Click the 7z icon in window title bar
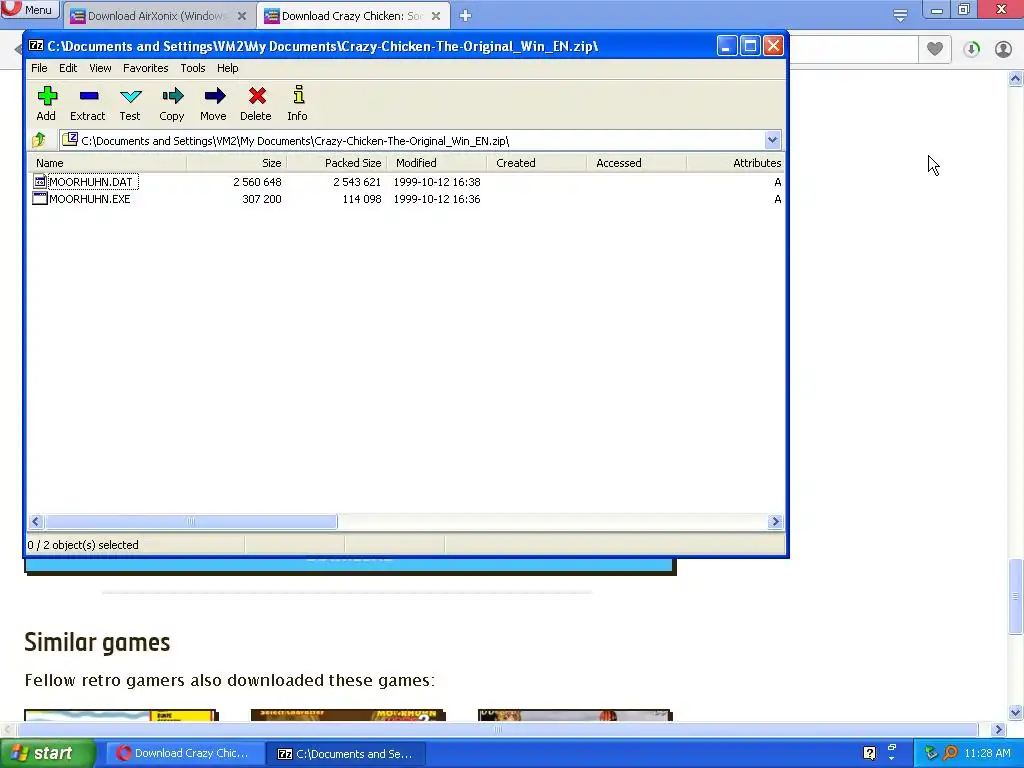Image resolution: width=1024 pixels, height=768 pixels. click(x=36, y=46)
